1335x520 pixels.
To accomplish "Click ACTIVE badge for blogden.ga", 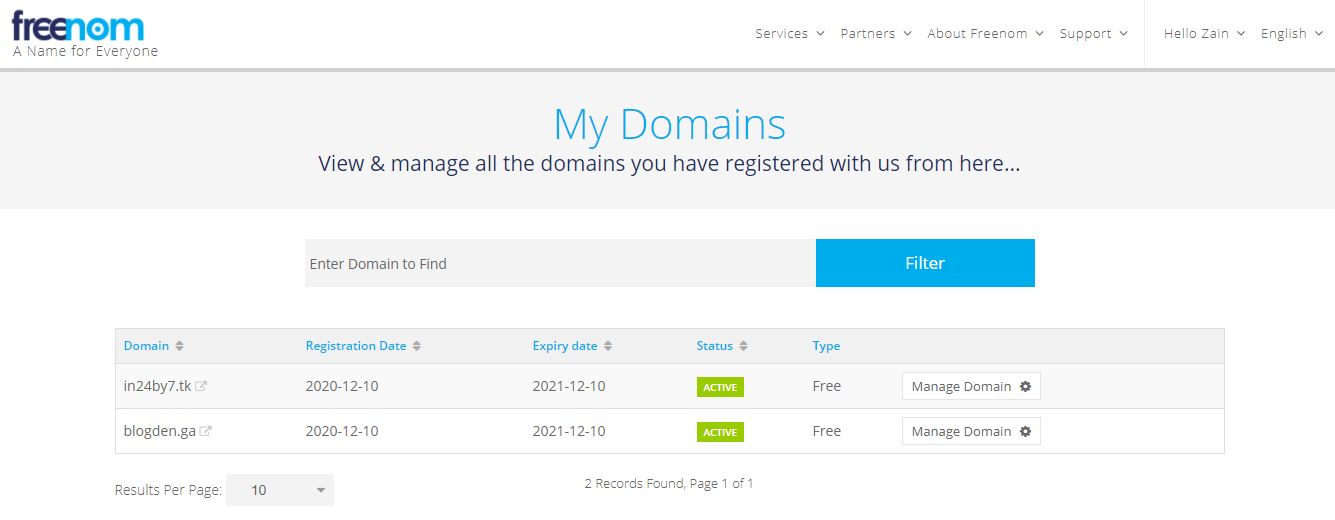I will pos(720,432).
